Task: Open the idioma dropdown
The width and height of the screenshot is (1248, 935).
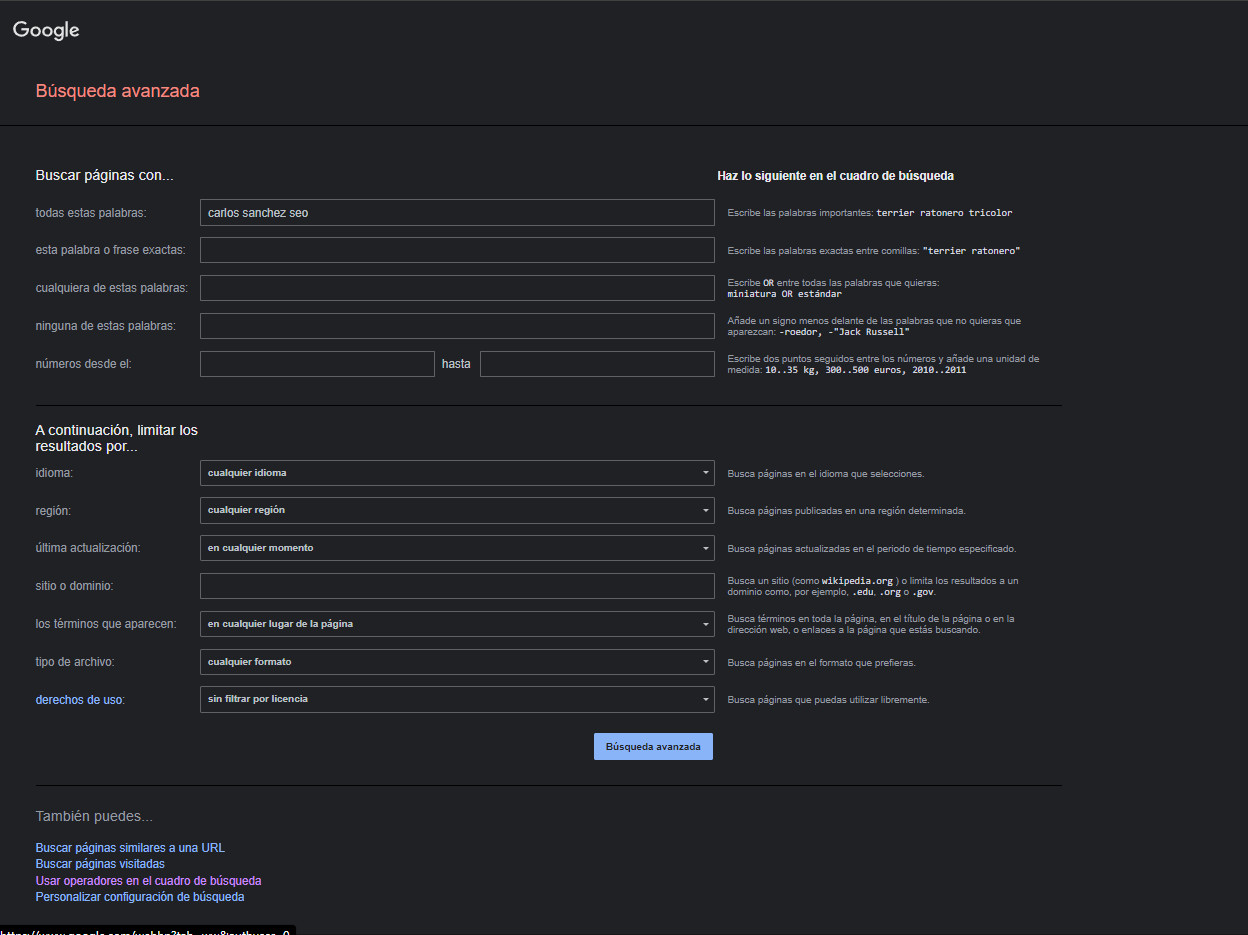Action: 457,473
